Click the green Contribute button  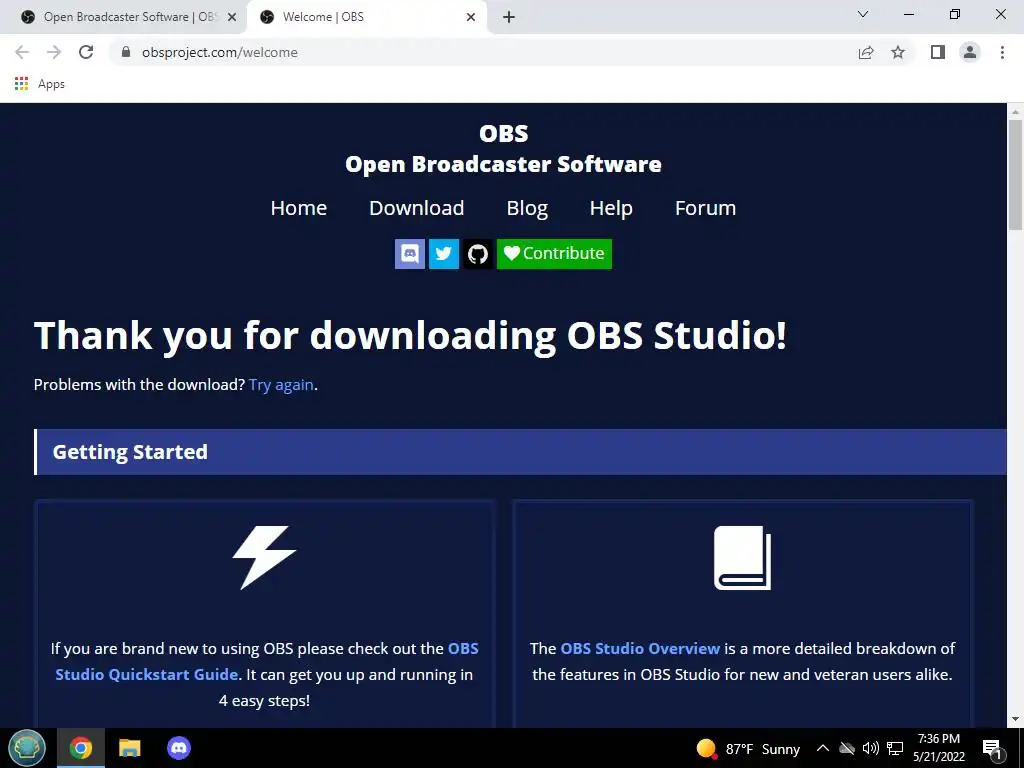click(554, 253)
